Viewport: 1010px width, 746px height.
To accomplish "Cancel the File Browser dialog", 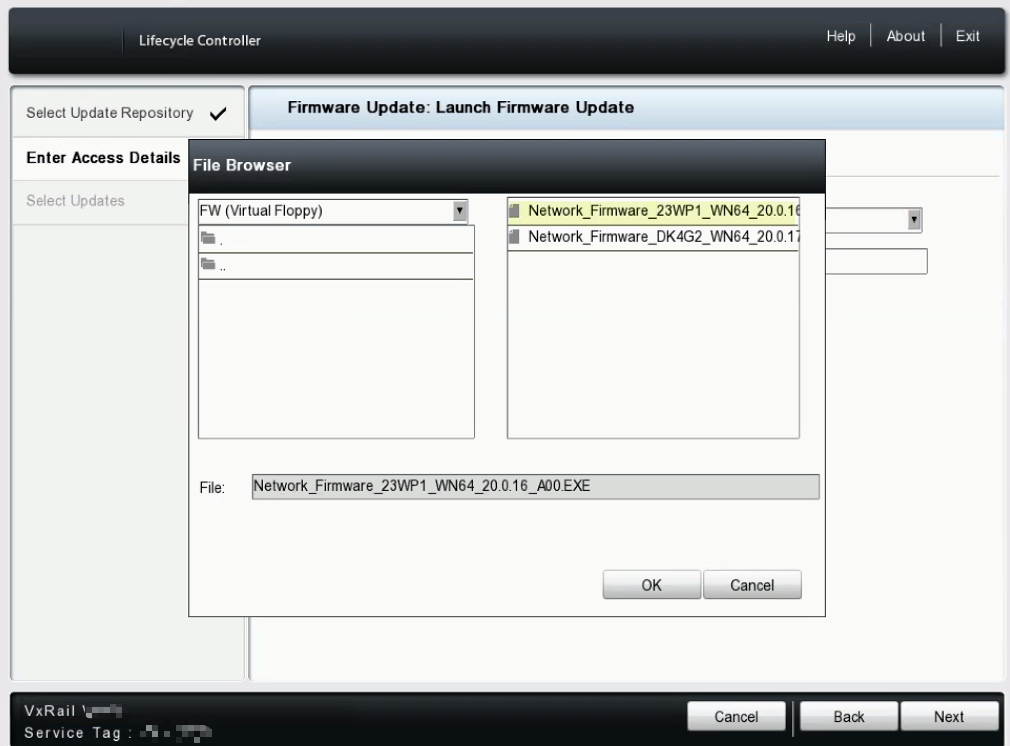I will click(x=752, y=584).
